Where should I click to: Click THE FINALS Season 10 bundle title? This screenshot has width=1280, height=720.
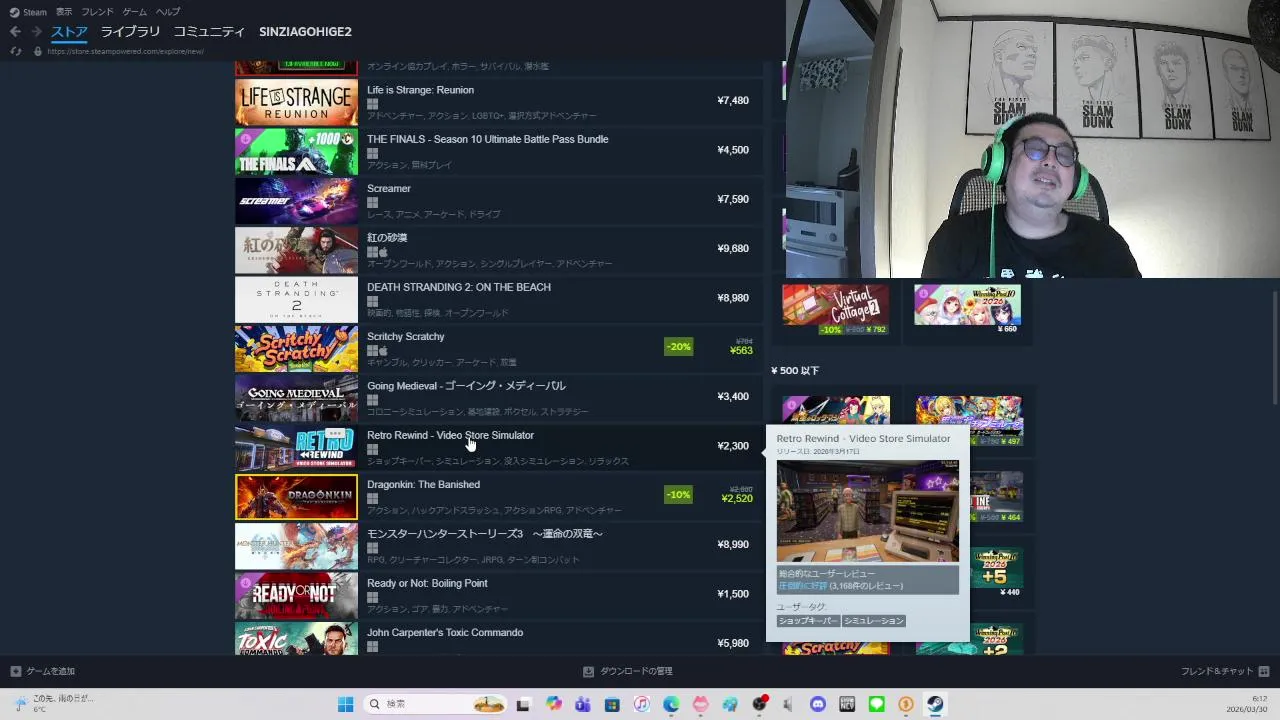pyautogui.click(x=487, y=139)
